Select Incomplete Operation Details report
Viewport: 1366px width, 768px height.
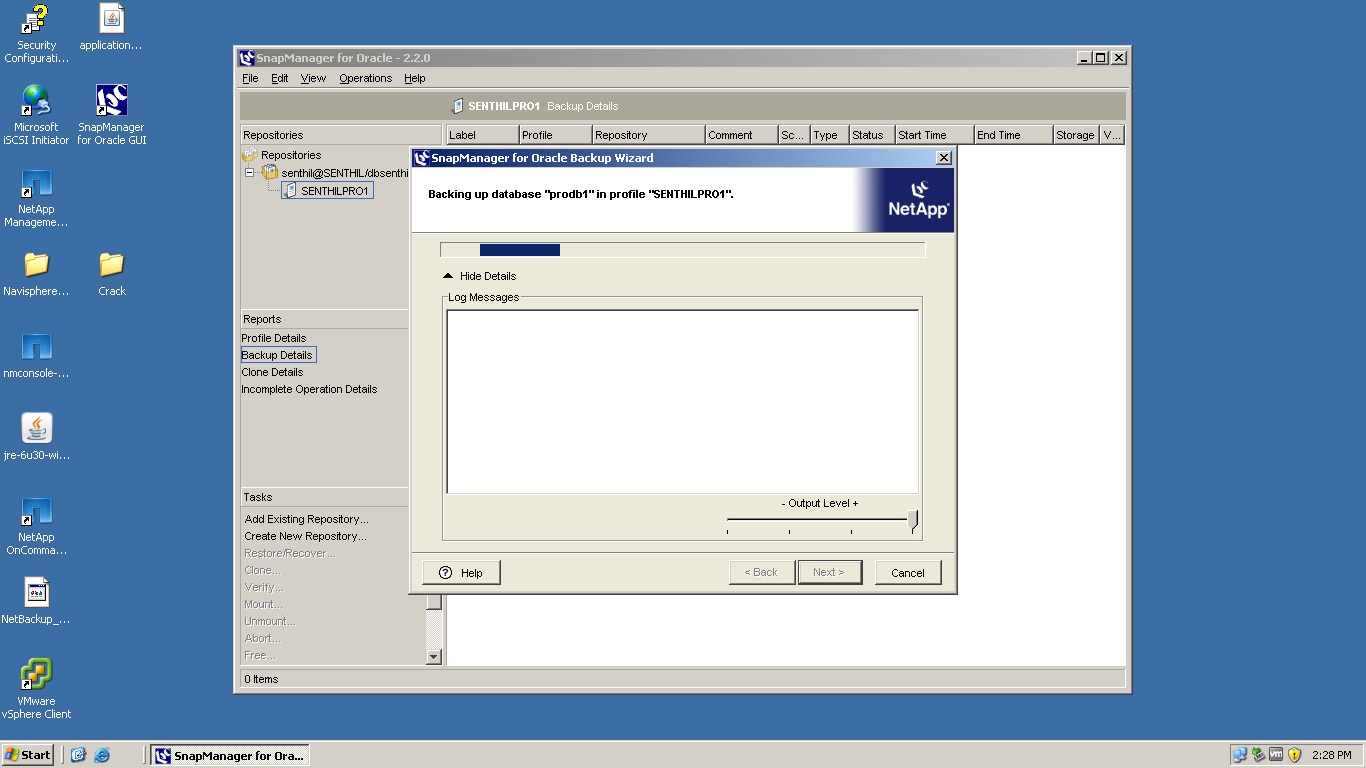coord(309,389)
